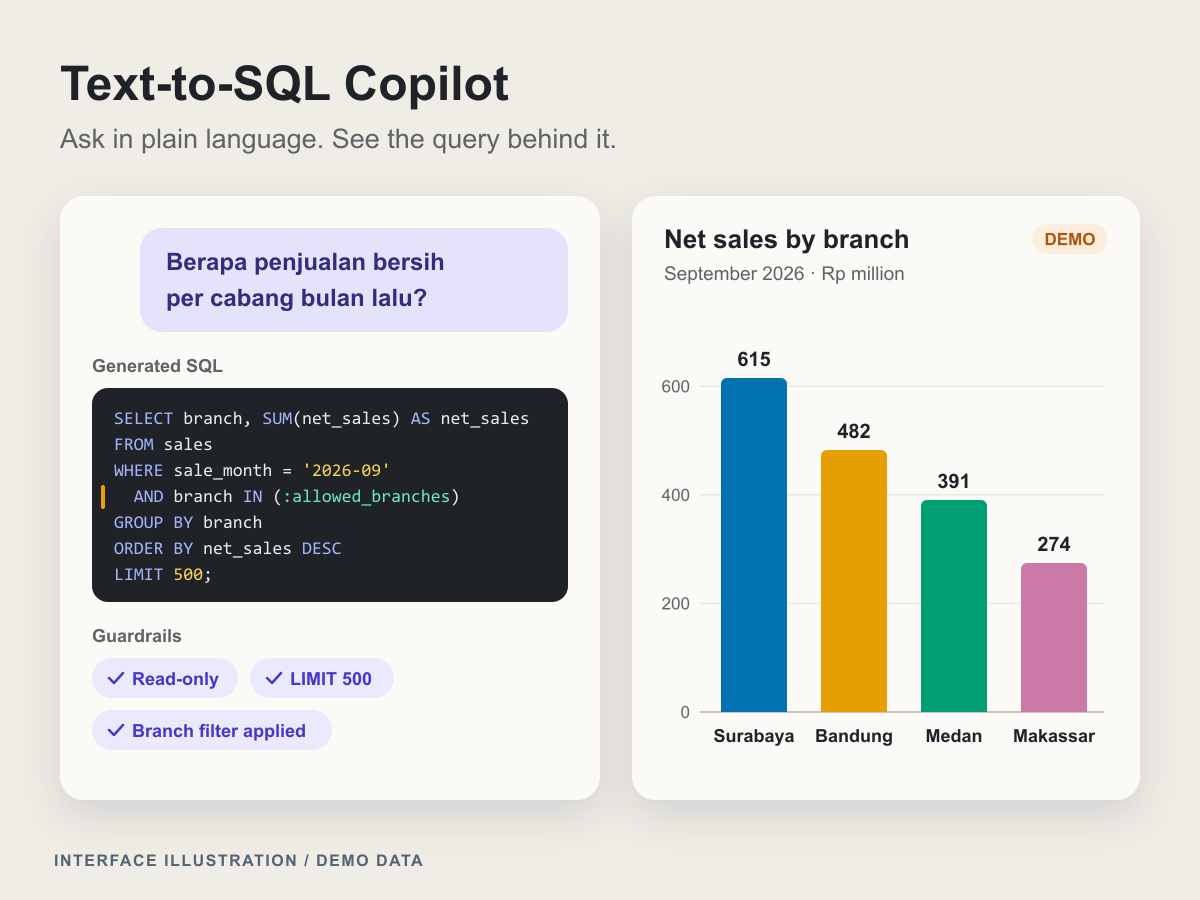Click the Surabaya blue bar
This screenshot has height=900, width=1200.
(754, 545)
